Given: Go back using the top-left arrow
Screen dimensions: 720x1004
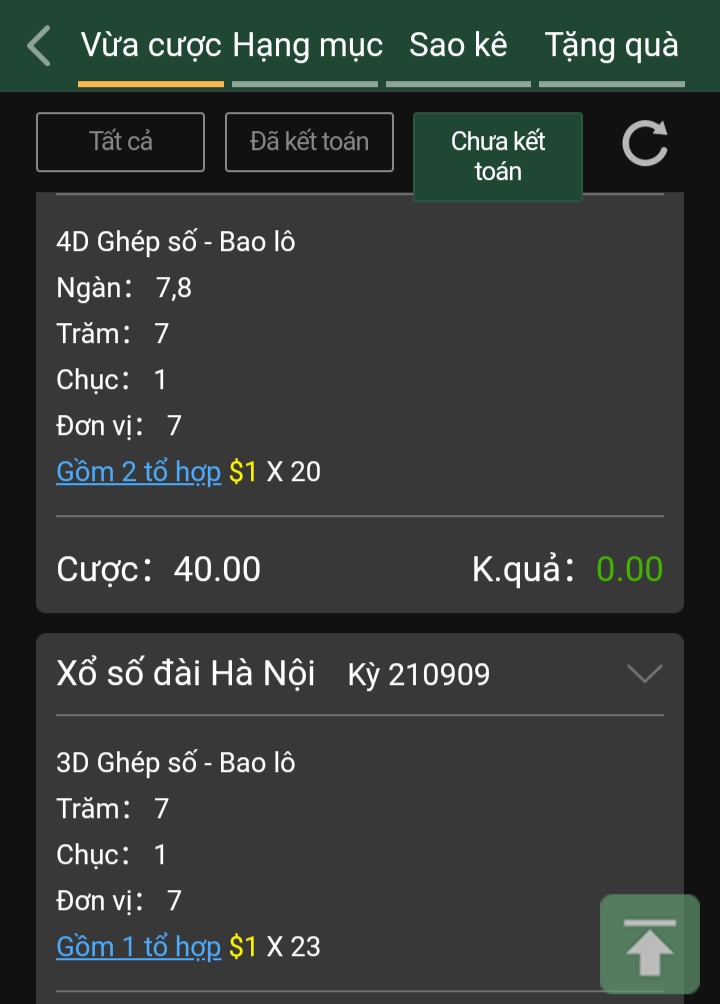Looking at the screenshot, I should pyautogui.click(x=39, y=46).
